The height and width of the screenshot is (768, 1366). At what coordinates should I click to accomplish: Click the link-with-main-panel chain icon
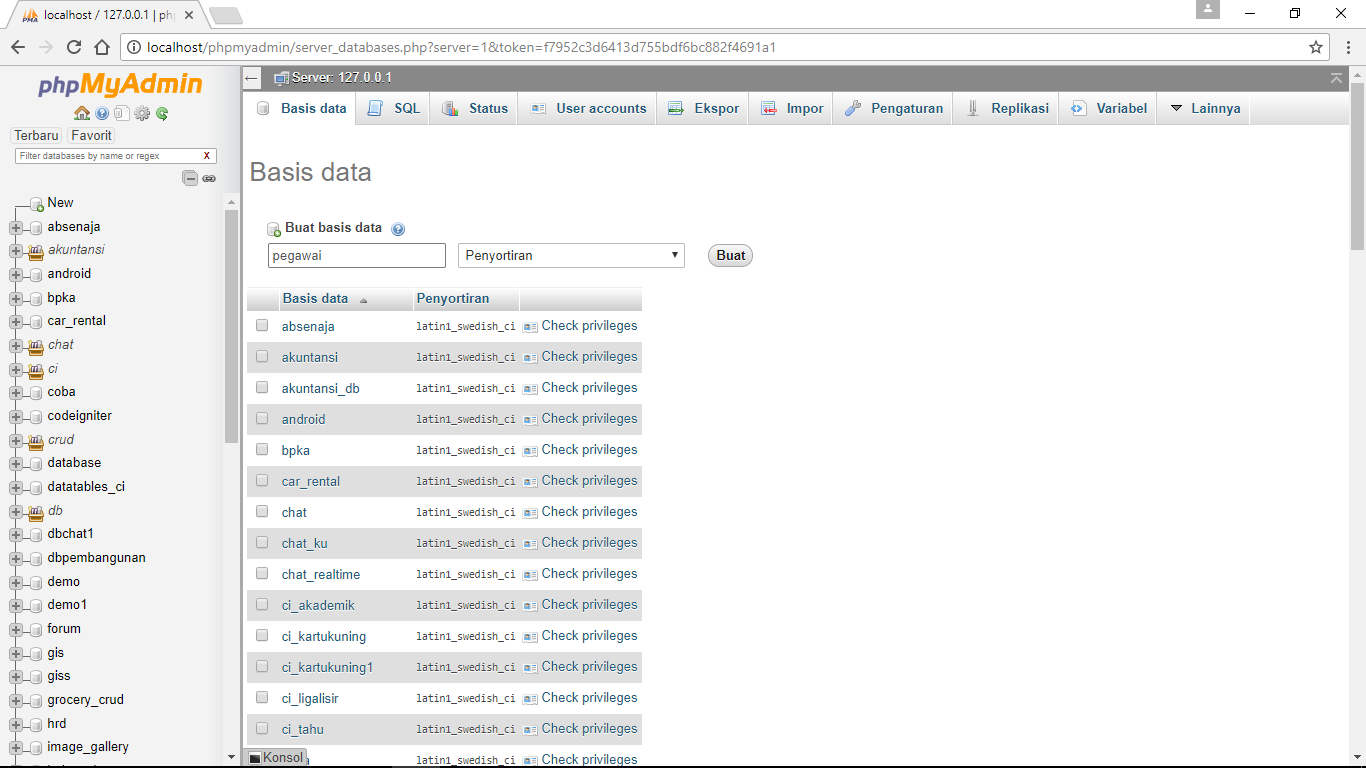(x=209, y=178)
